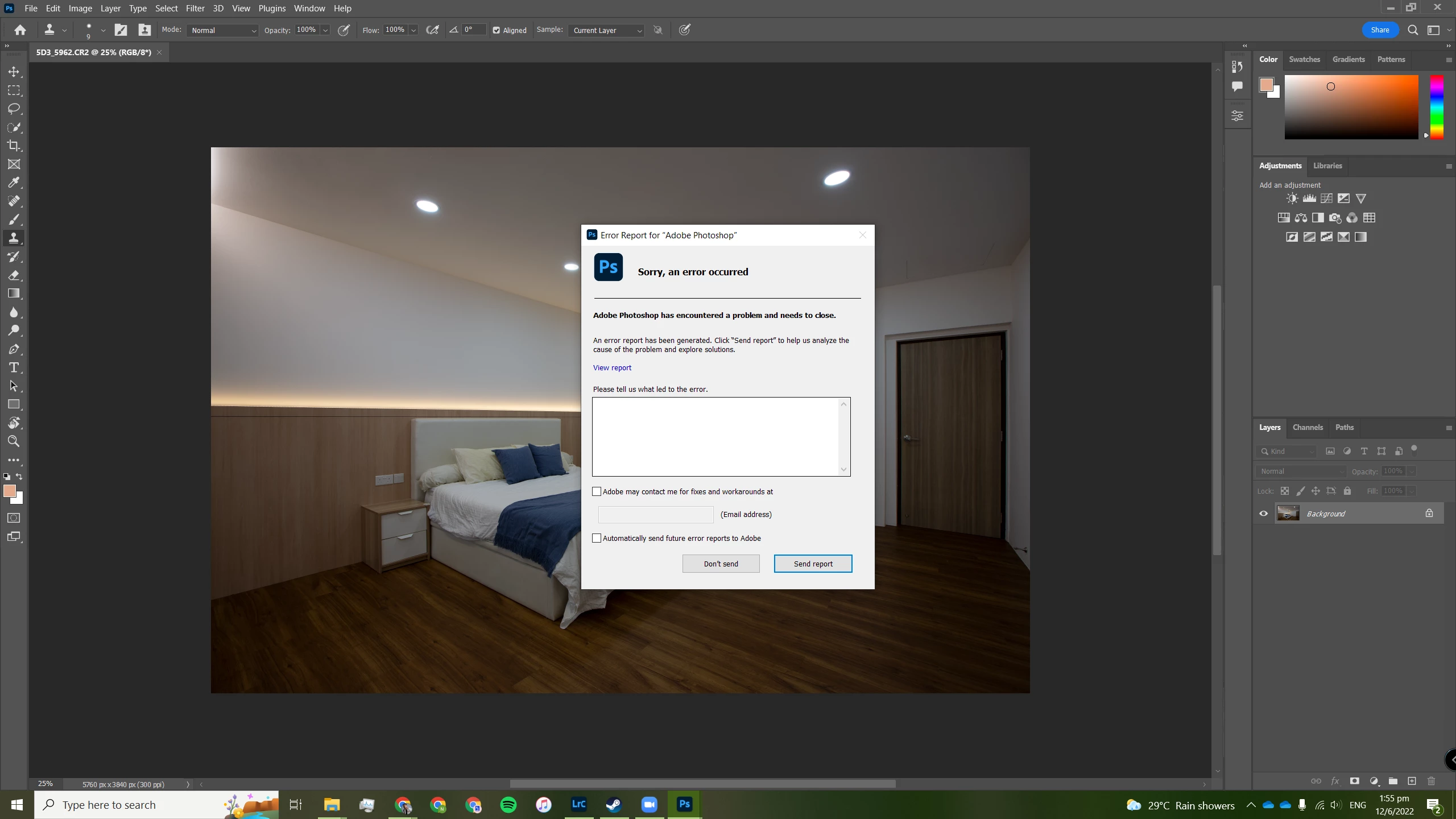The image size is (1456, 819).
Task: Select the Eyedropper tool
Action: click(x=14, y=183)
